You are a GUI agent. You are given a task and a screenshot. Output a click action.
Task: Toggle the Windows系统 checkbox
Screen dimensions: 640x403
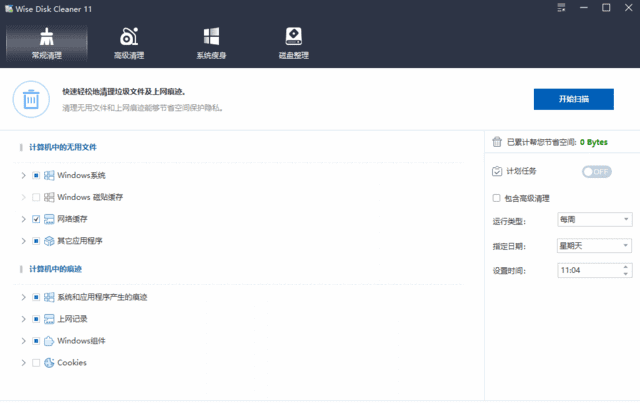coord(36,176)
